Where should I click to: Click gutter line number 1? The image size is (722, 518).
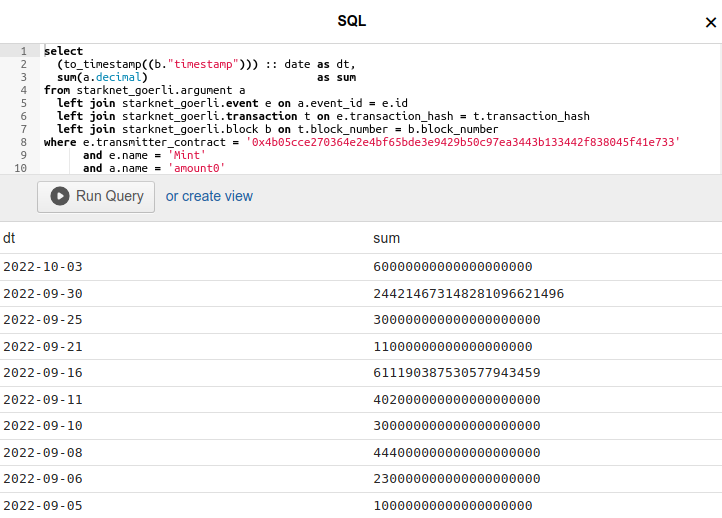point(23,51)
